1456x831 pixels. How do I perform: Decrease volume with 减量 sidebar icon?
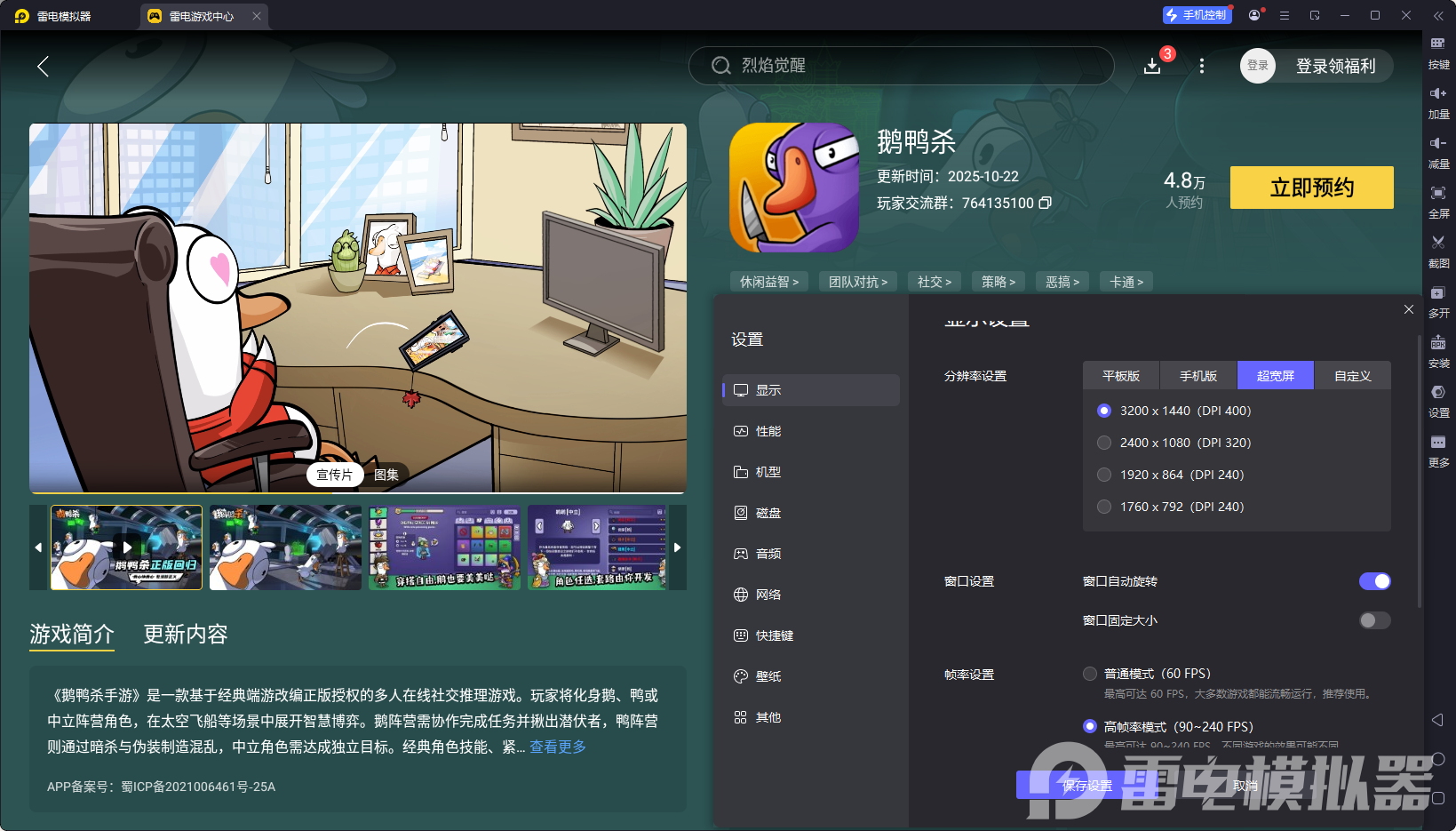coord(1438,152)
